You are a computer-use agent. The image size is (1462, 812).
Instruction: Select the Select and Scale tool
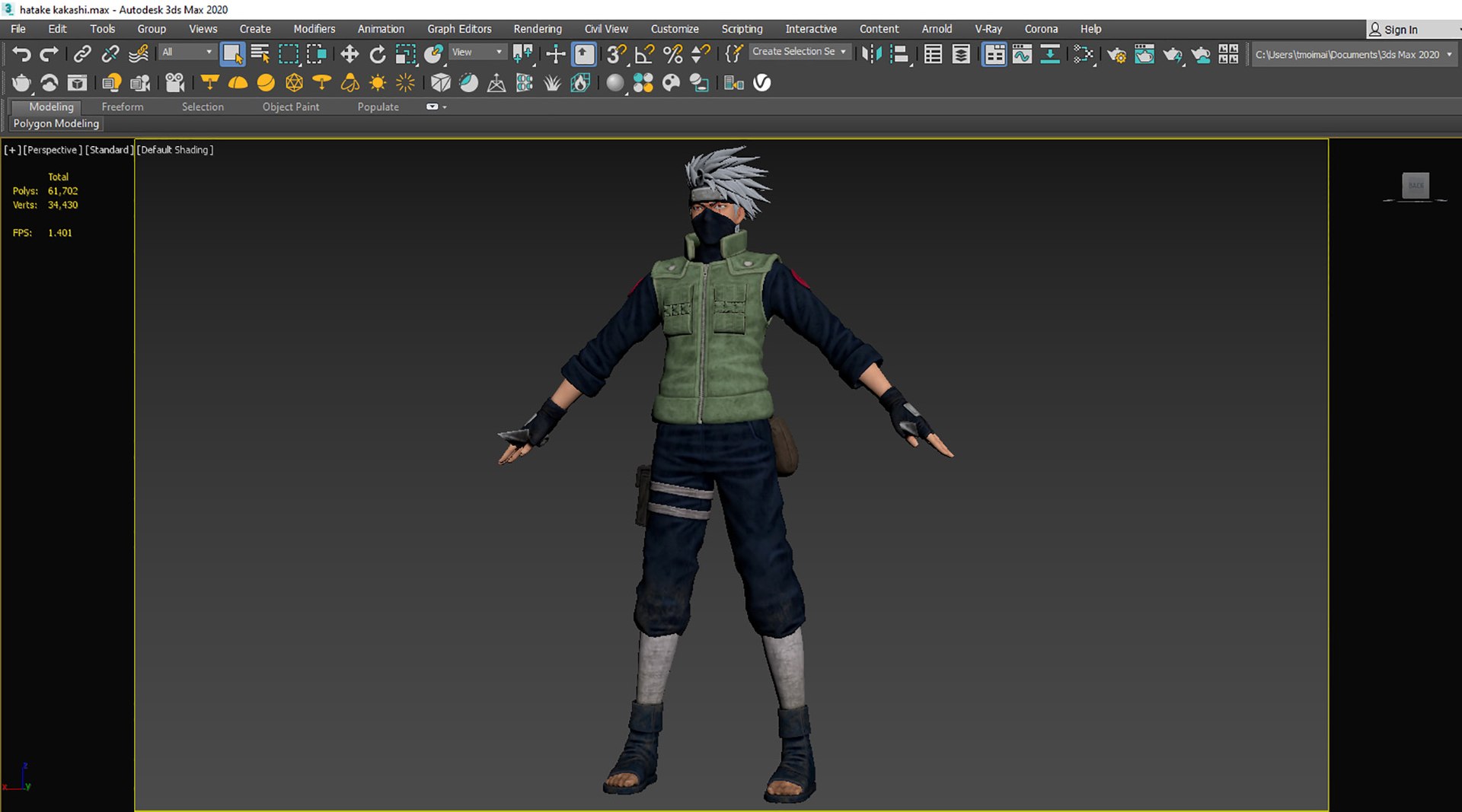(x=406, y=54)
